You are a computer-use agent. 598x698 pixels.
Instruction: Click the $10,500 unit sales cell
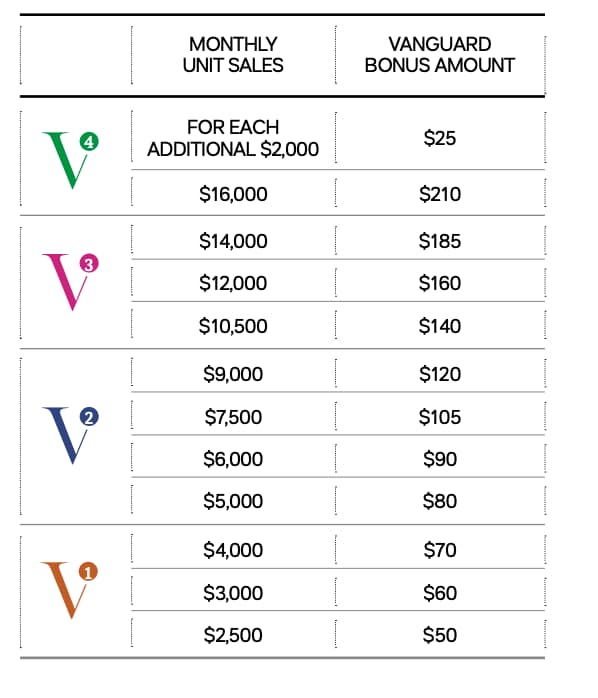[233, 326]
